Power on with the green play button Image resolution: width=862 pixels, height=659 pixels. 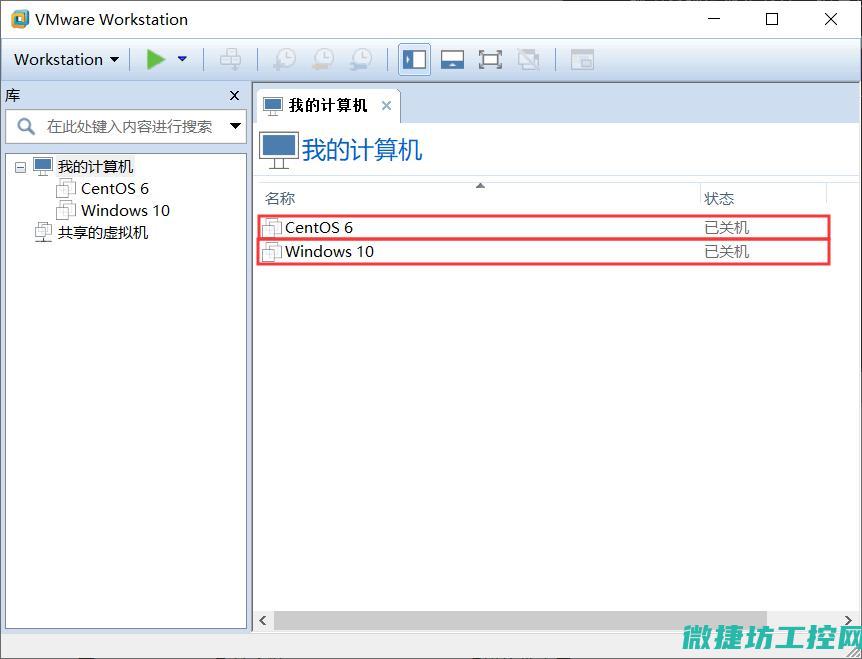(x=156, y=59)
